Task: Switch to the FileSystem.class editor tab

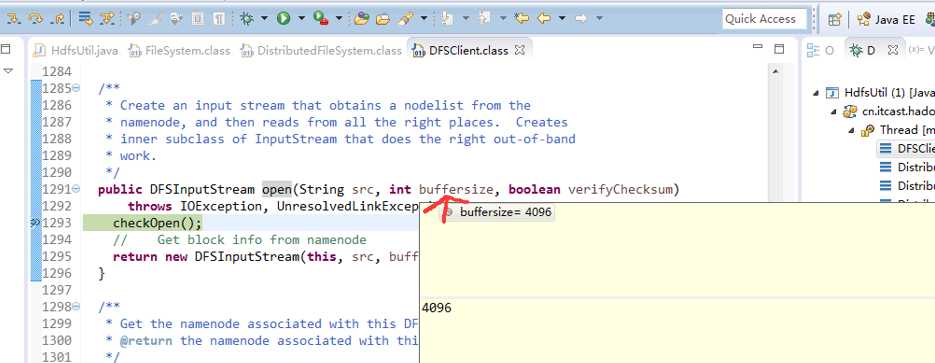Action: point(179,51)
